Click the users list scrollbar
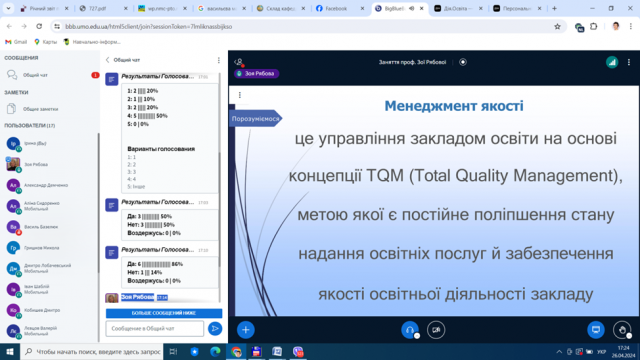640x360 pixels. point(98,204)
